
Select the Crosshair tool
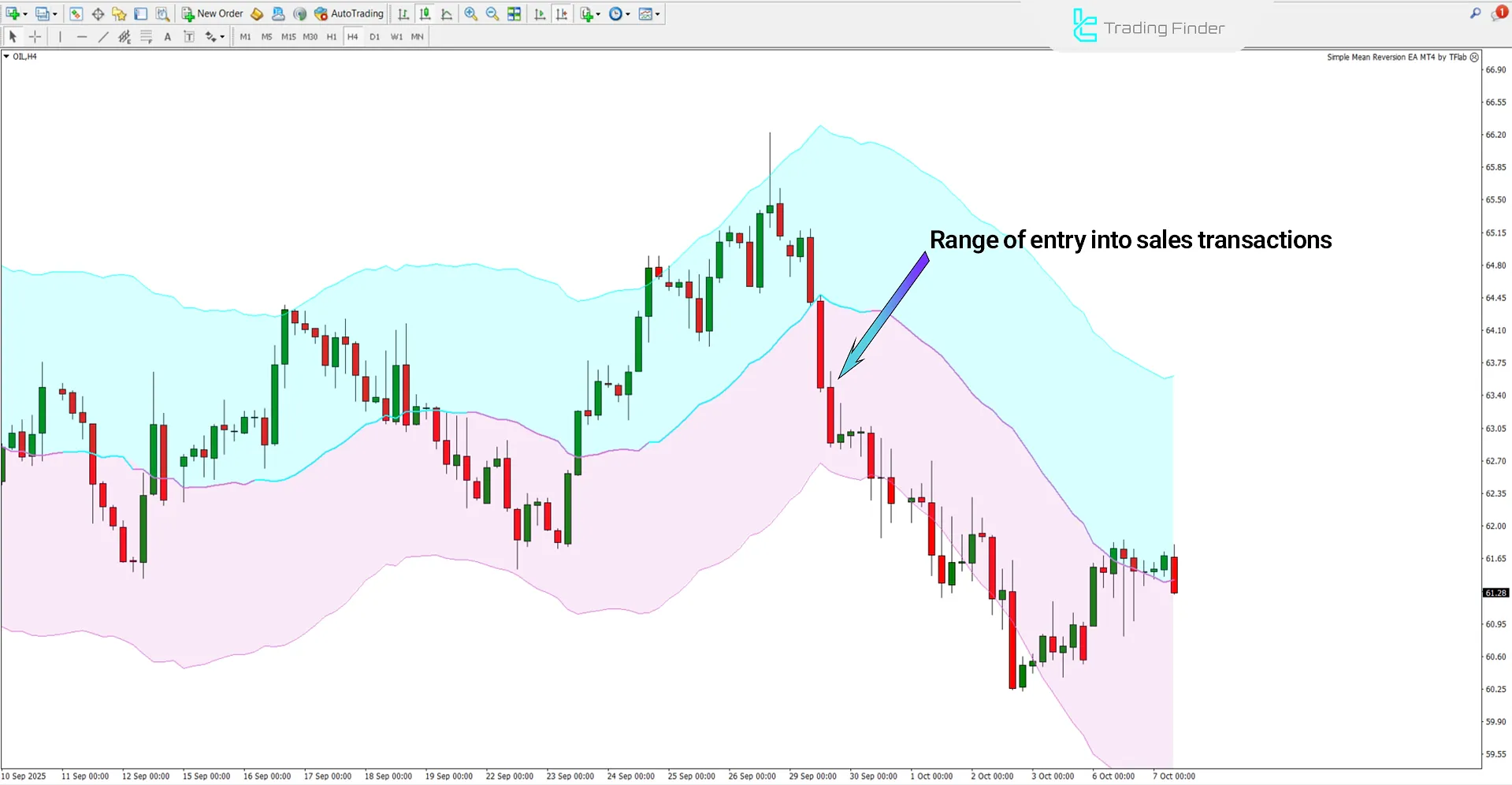[35, 36]
